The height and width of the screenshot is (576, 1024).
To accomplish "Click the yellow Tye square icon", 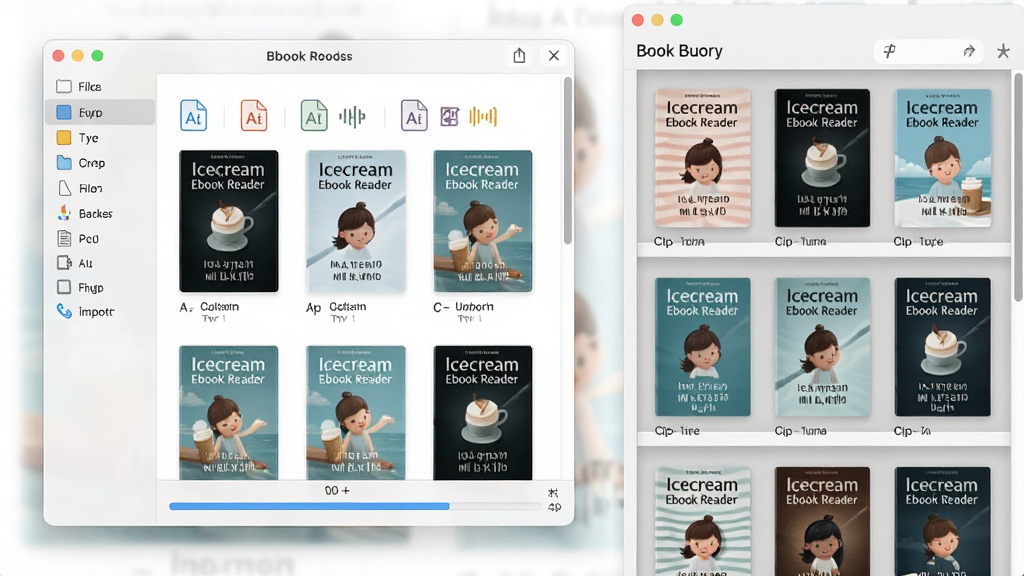I will click(63, 138).
